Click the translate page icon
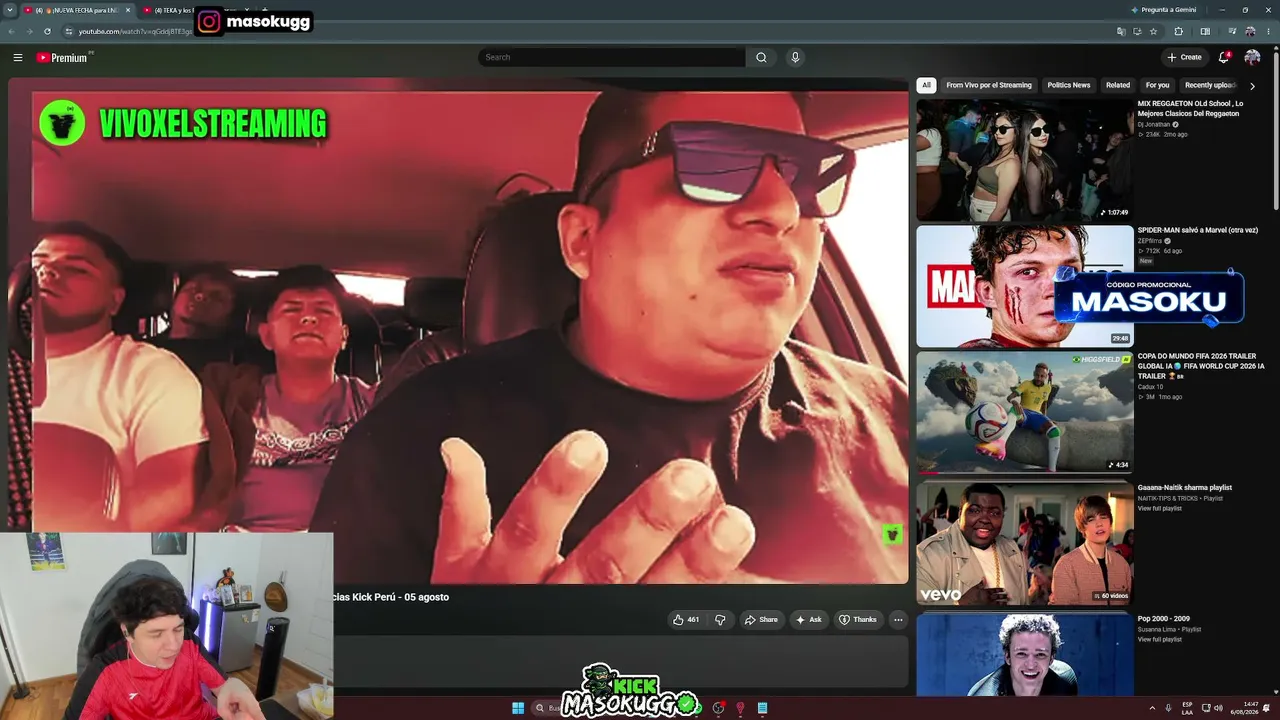 click(1121, 31)
